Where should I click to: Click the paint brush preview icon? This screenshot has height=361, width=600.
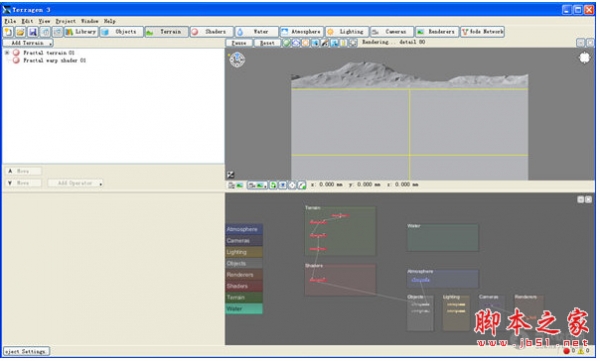[324, 43]
